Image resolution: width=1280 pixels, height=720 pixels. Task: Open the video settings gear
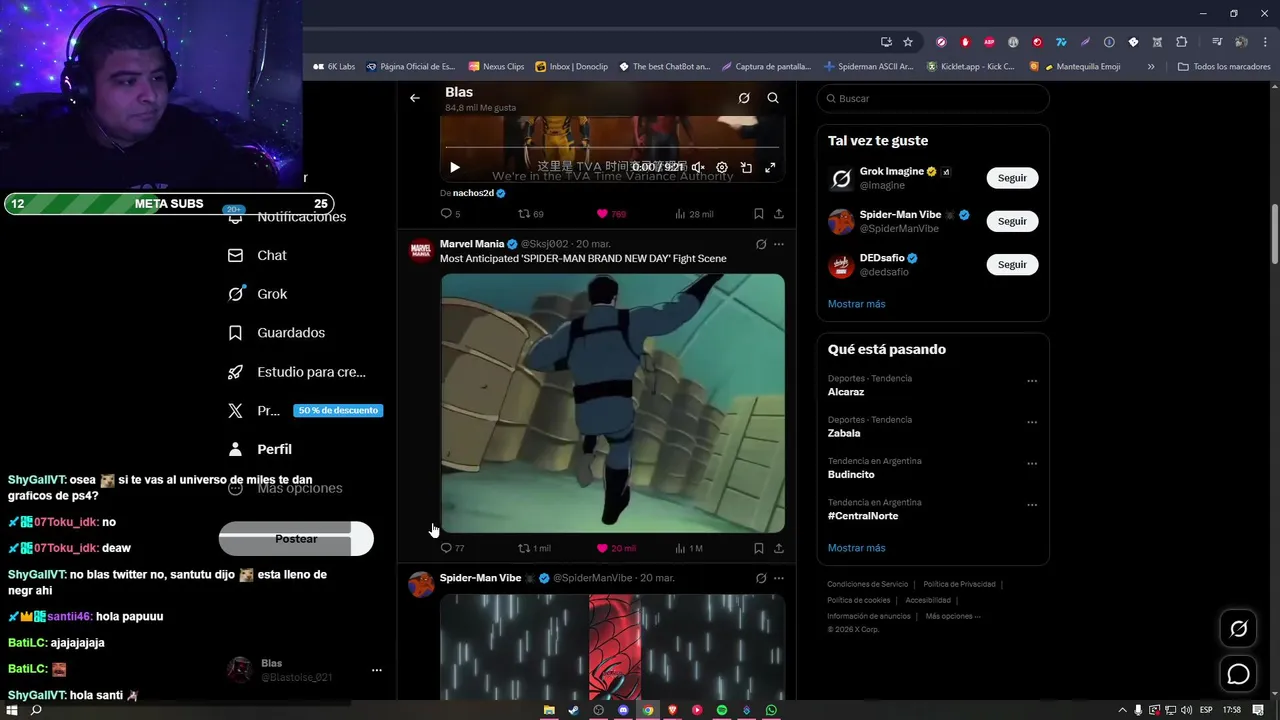pos(722,168)
